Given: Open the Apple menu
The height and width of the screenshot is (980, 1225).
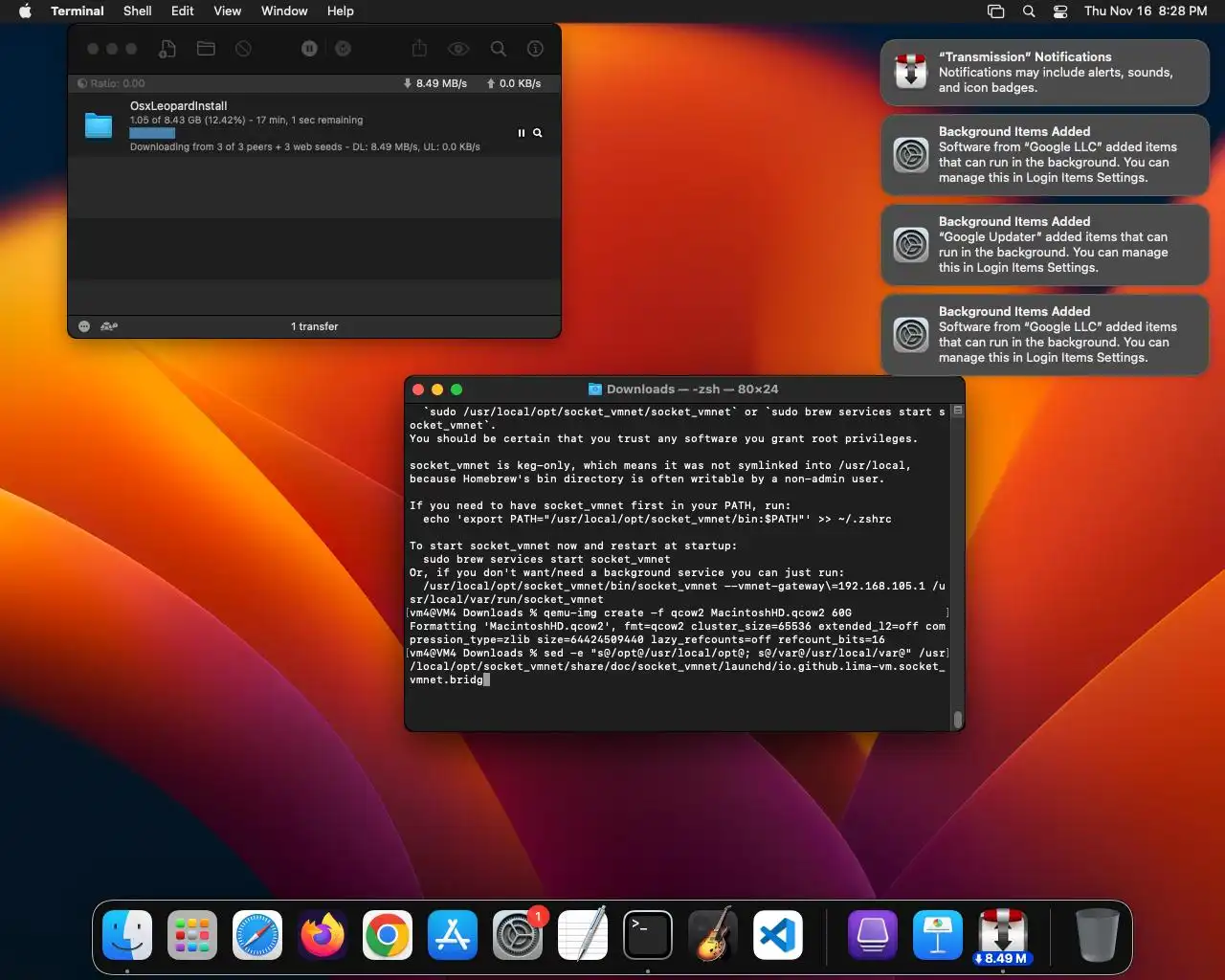Looking at the screenshot, I should click(25, 11).
